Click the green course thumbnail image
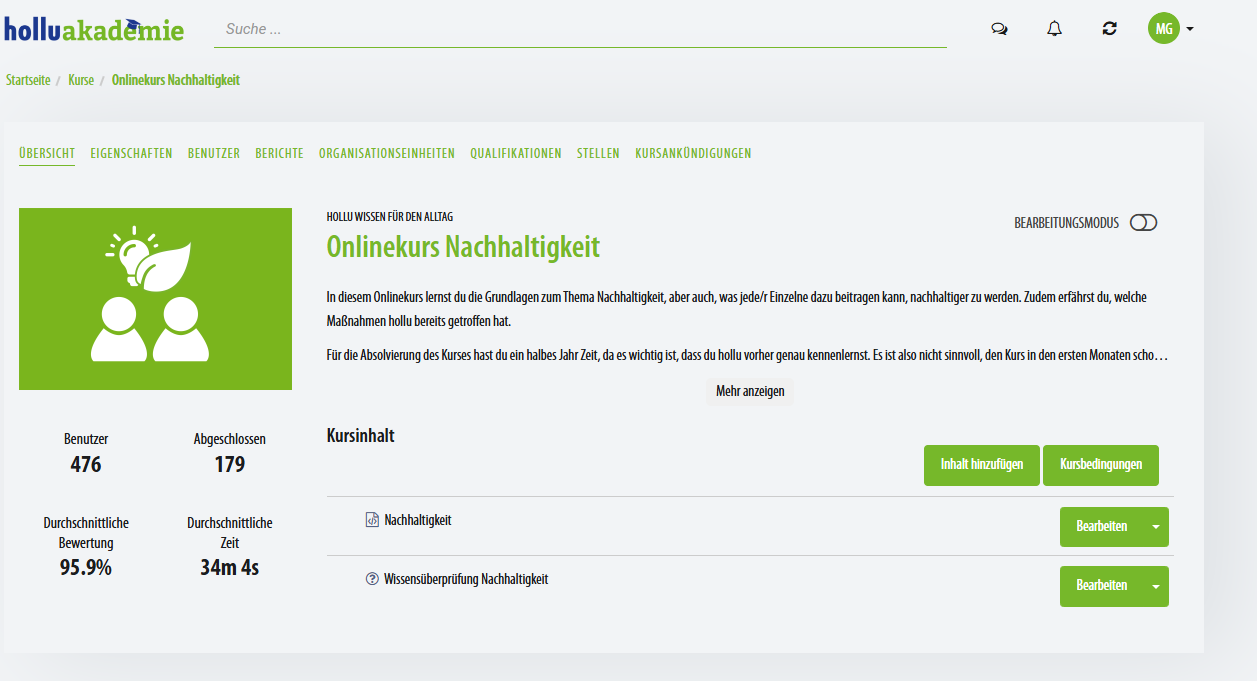 (x=155, y=299)
